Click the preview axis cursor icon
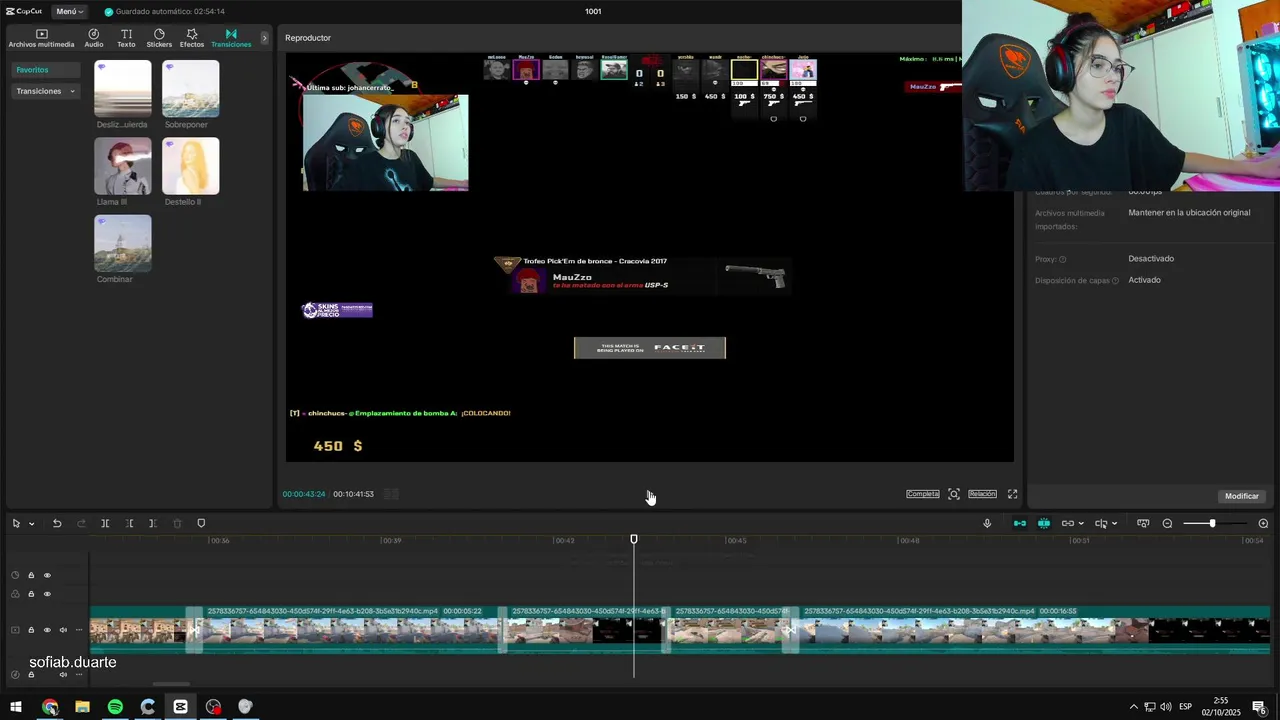The height and width of the screenshot is (720, 1280). pos(1101,523)
